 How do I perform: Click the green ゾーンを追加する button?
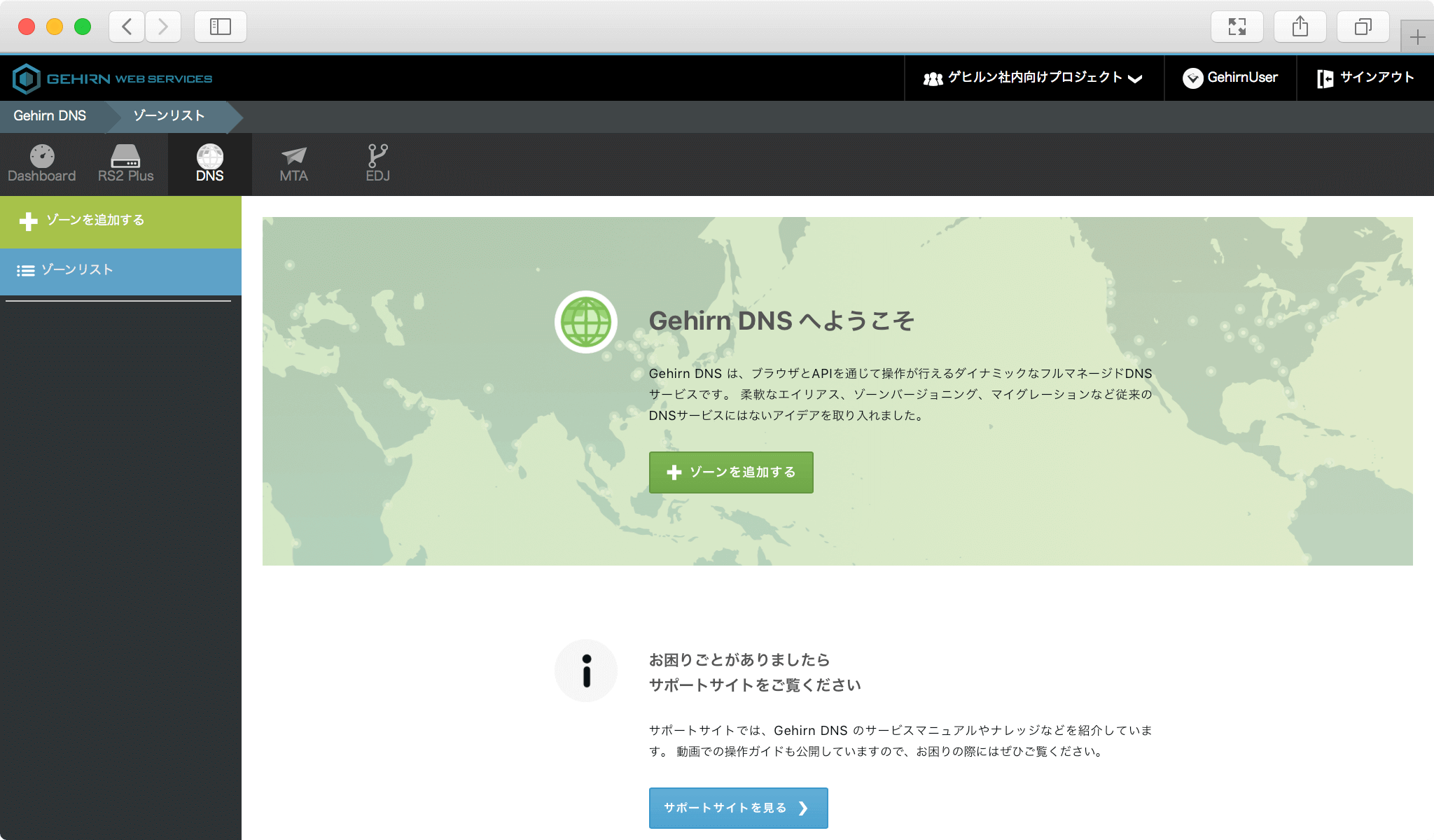tap(731, 472)
